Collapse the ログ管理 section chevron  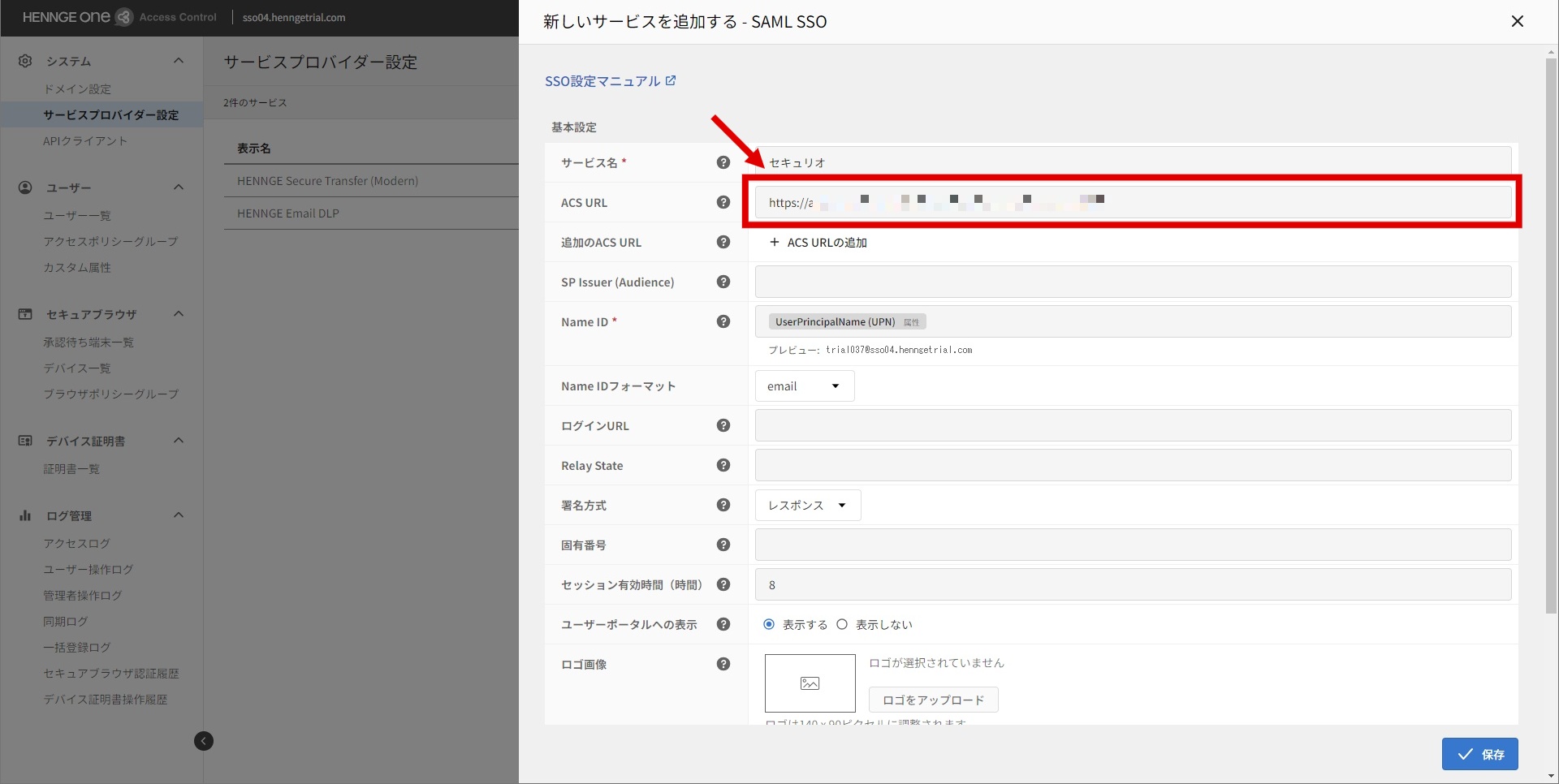[179, 515]
